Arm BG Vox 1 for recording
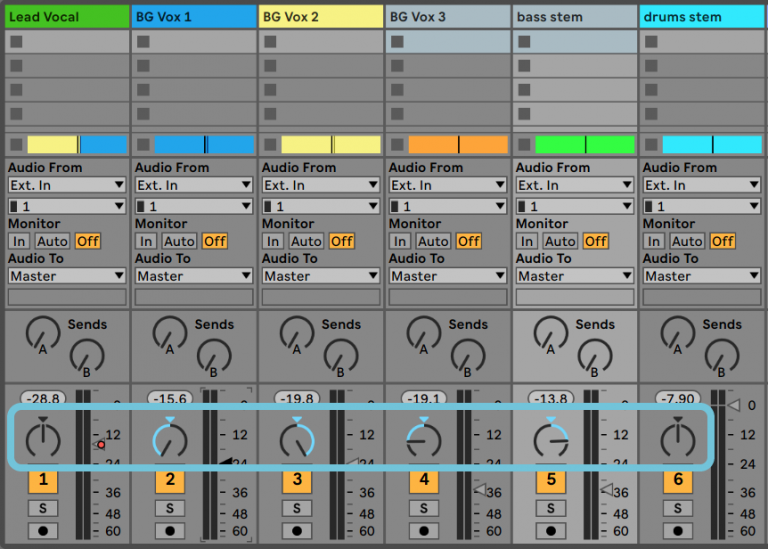The width and height of the screenshot is (768, 549). [x=170, y=531]
